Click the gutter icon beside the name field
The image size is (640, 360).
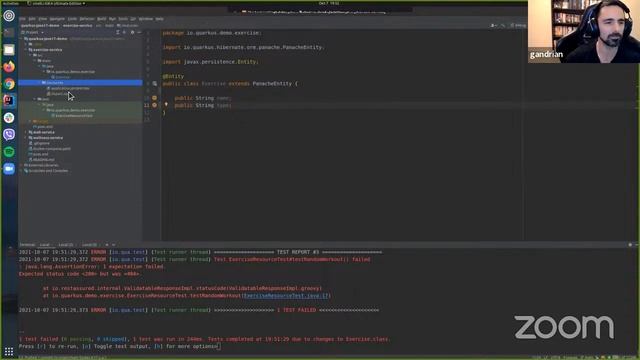click(154, 98)
